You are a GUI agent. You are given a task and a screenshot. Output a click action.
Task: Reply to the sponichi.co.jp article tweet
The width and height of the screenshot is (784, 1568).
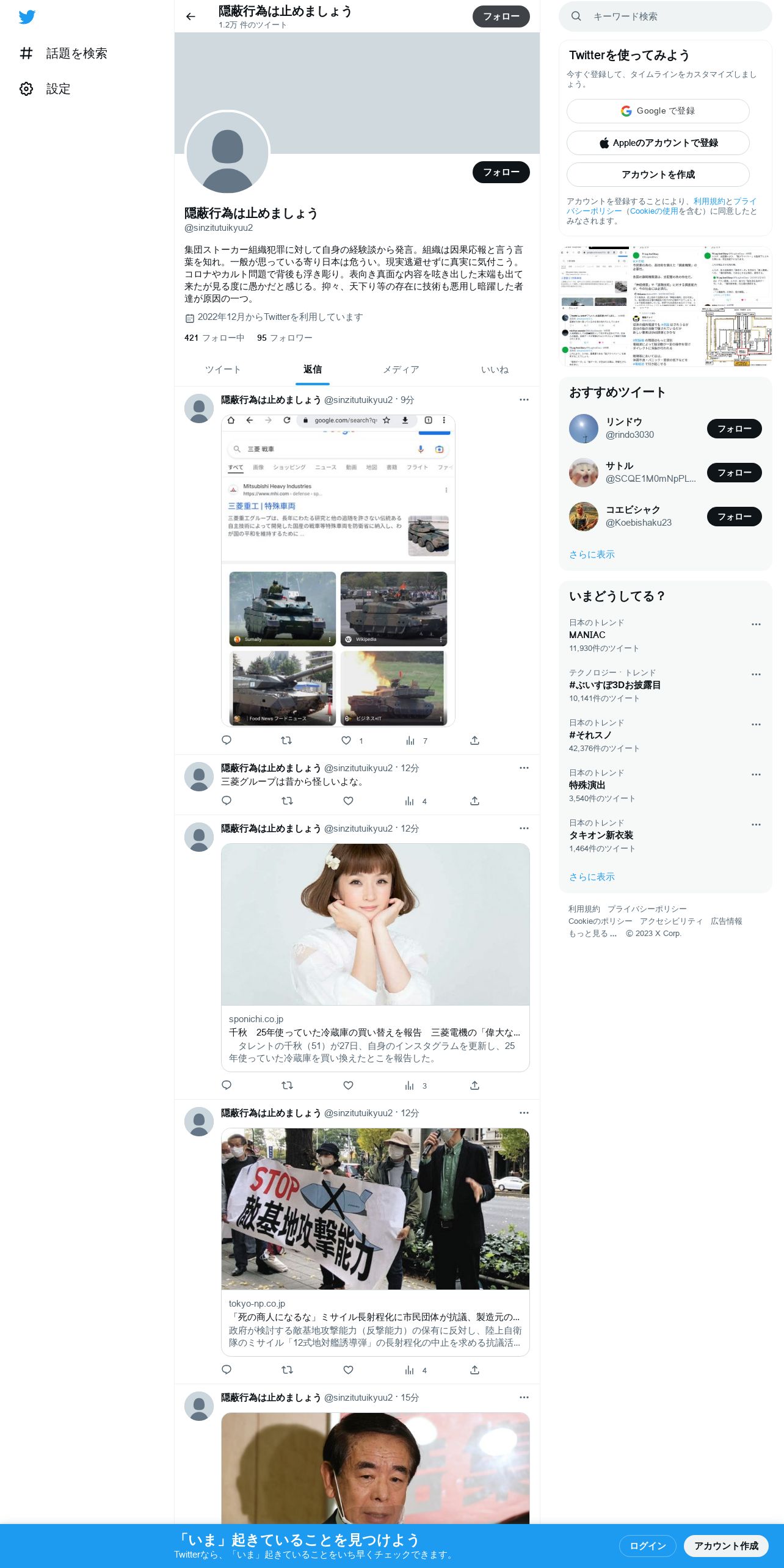(x=227, y=1085)
